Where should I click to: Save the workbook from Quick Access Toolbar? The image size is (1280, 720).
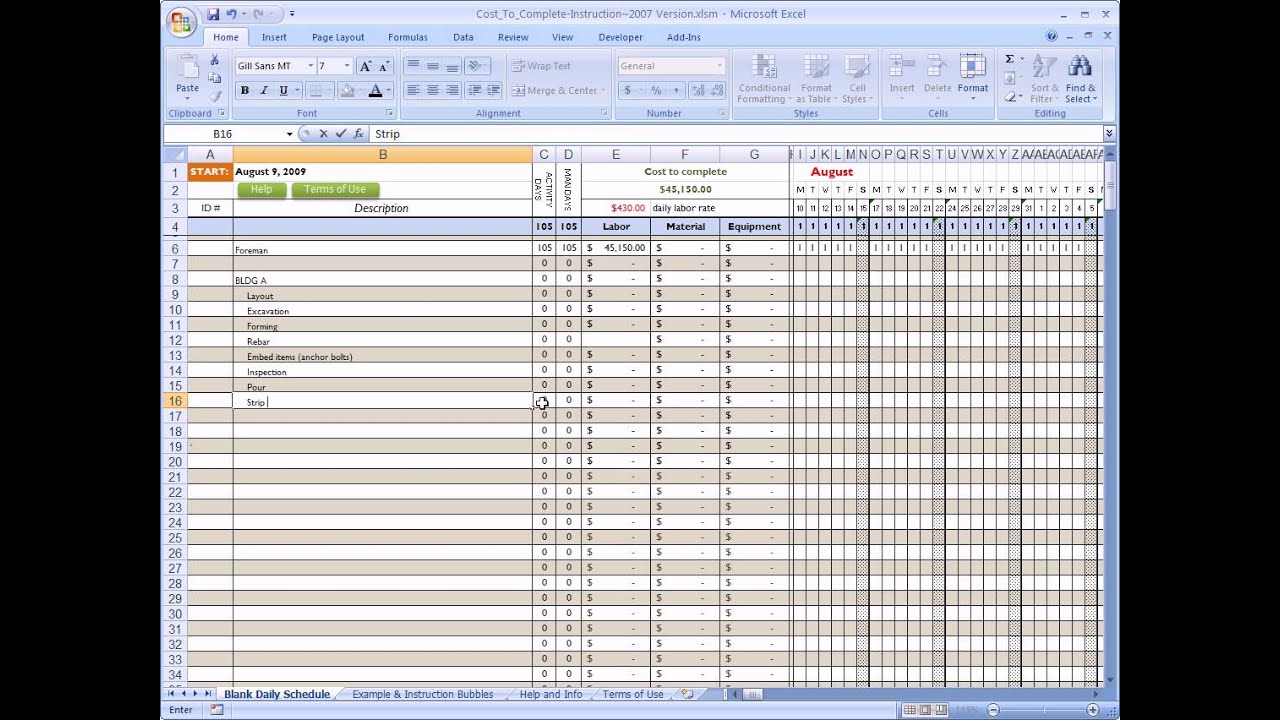click(213, 14)
